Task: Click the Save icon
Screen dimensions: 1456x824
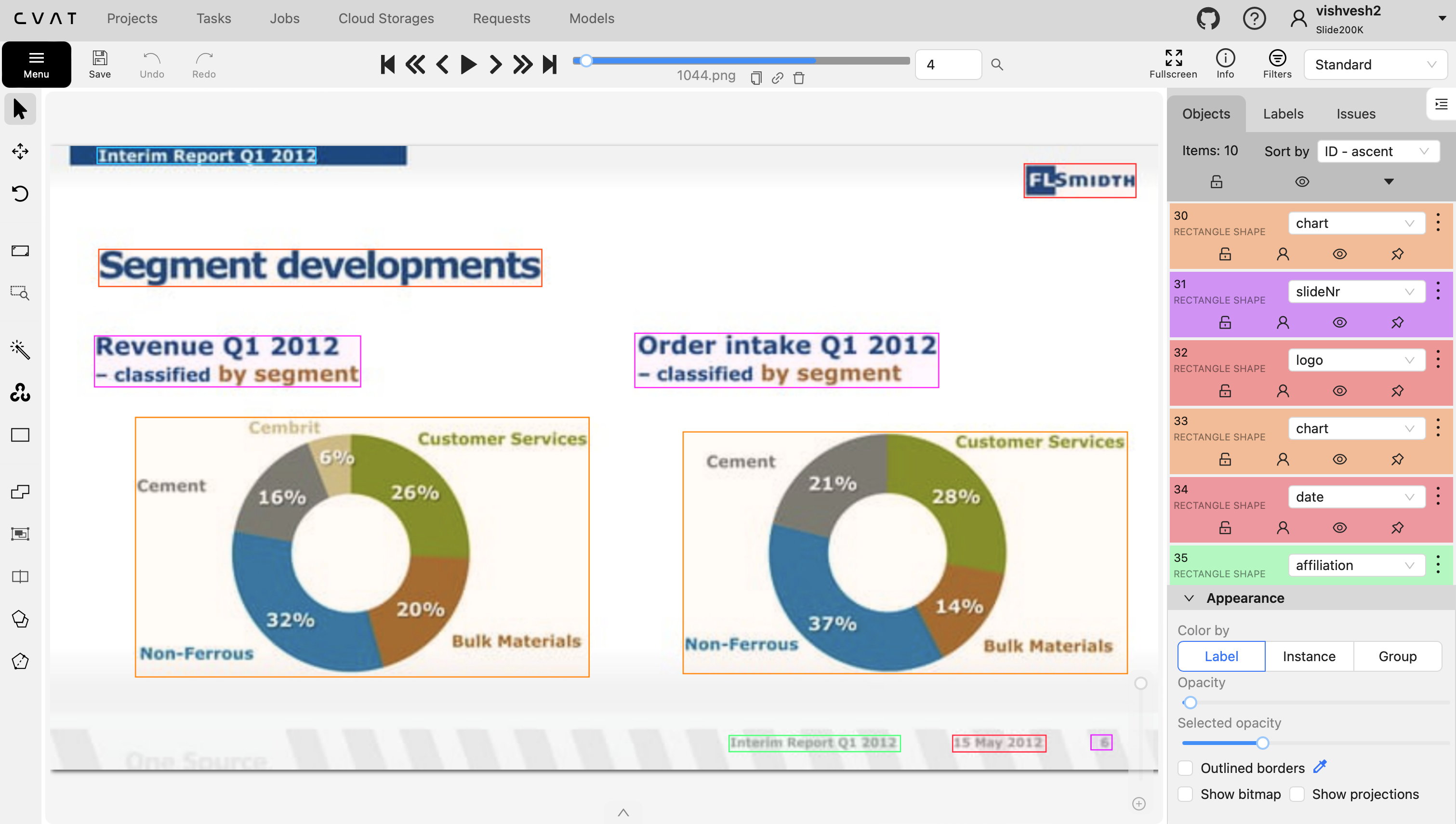Action: pos(100,64)
